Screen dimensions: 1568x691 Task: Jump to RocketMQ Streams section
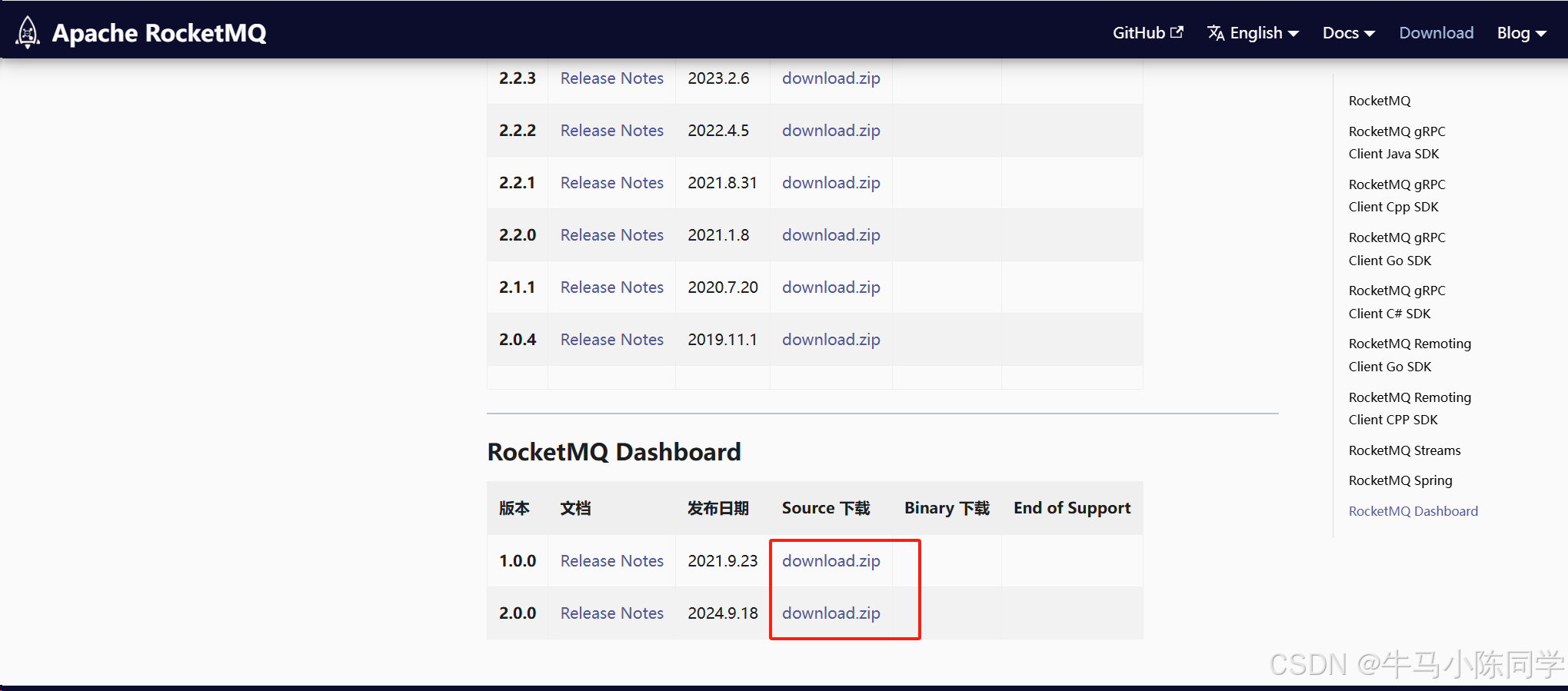(1404, 450)
